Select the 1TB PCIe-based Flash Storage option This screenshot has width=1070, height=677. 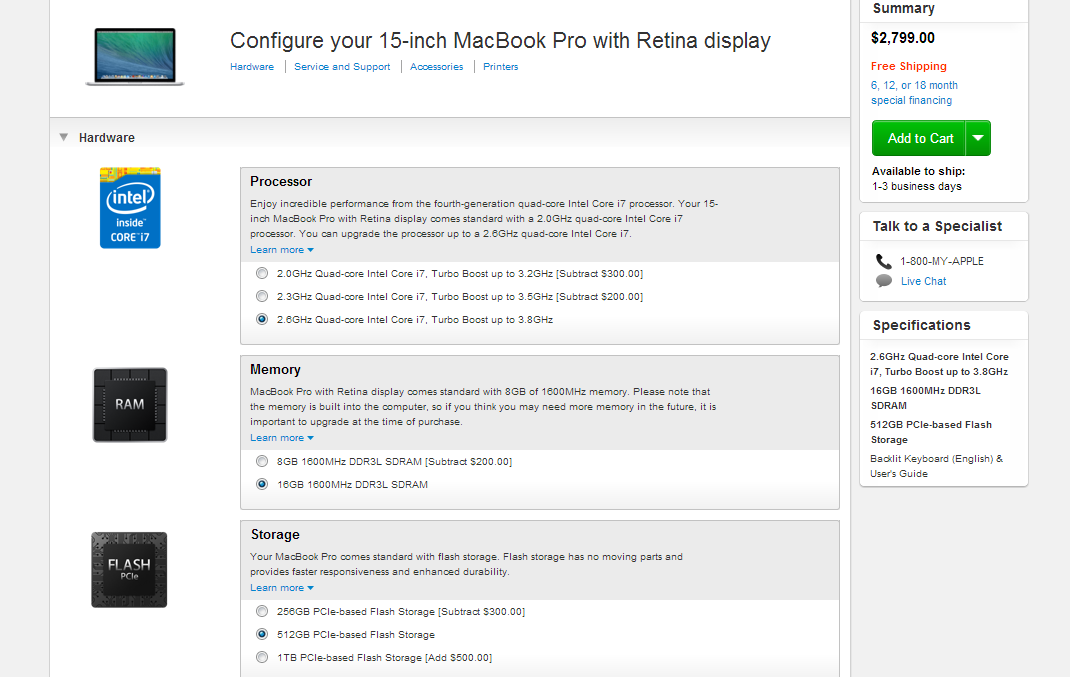click(x=262, y=657)
